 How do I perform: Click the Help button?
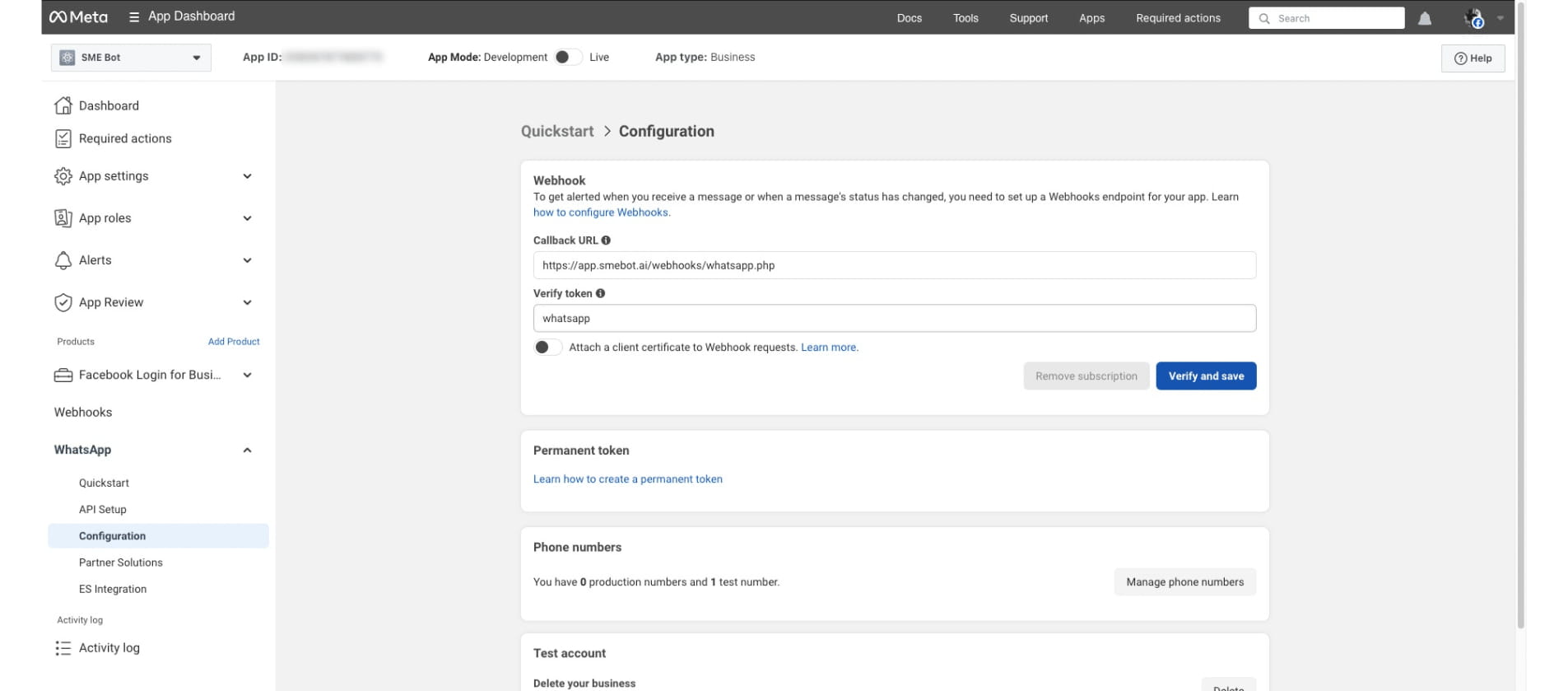pos(1473,58)
